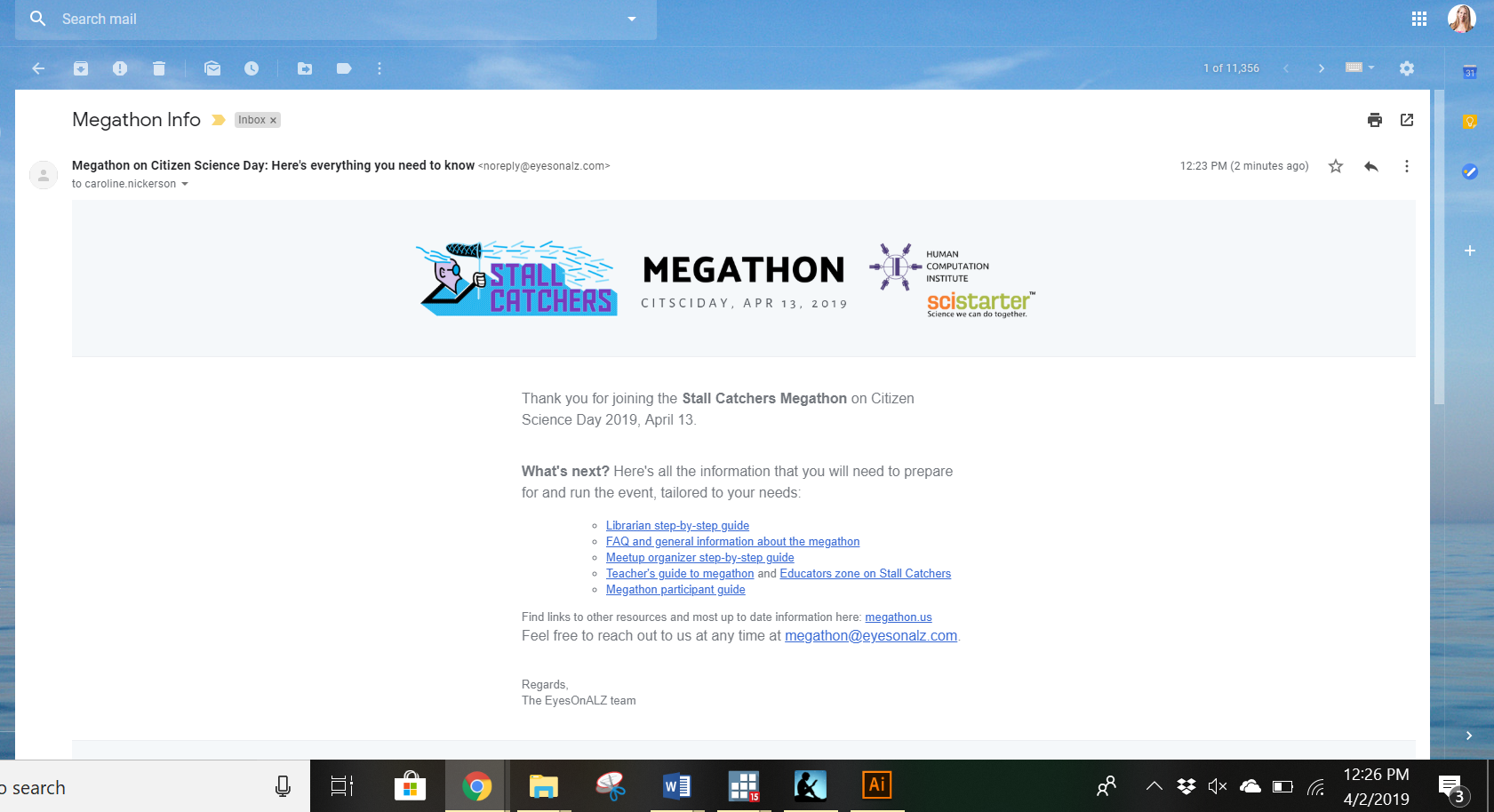Open File Explorer from taskbar

pos(543,786)
